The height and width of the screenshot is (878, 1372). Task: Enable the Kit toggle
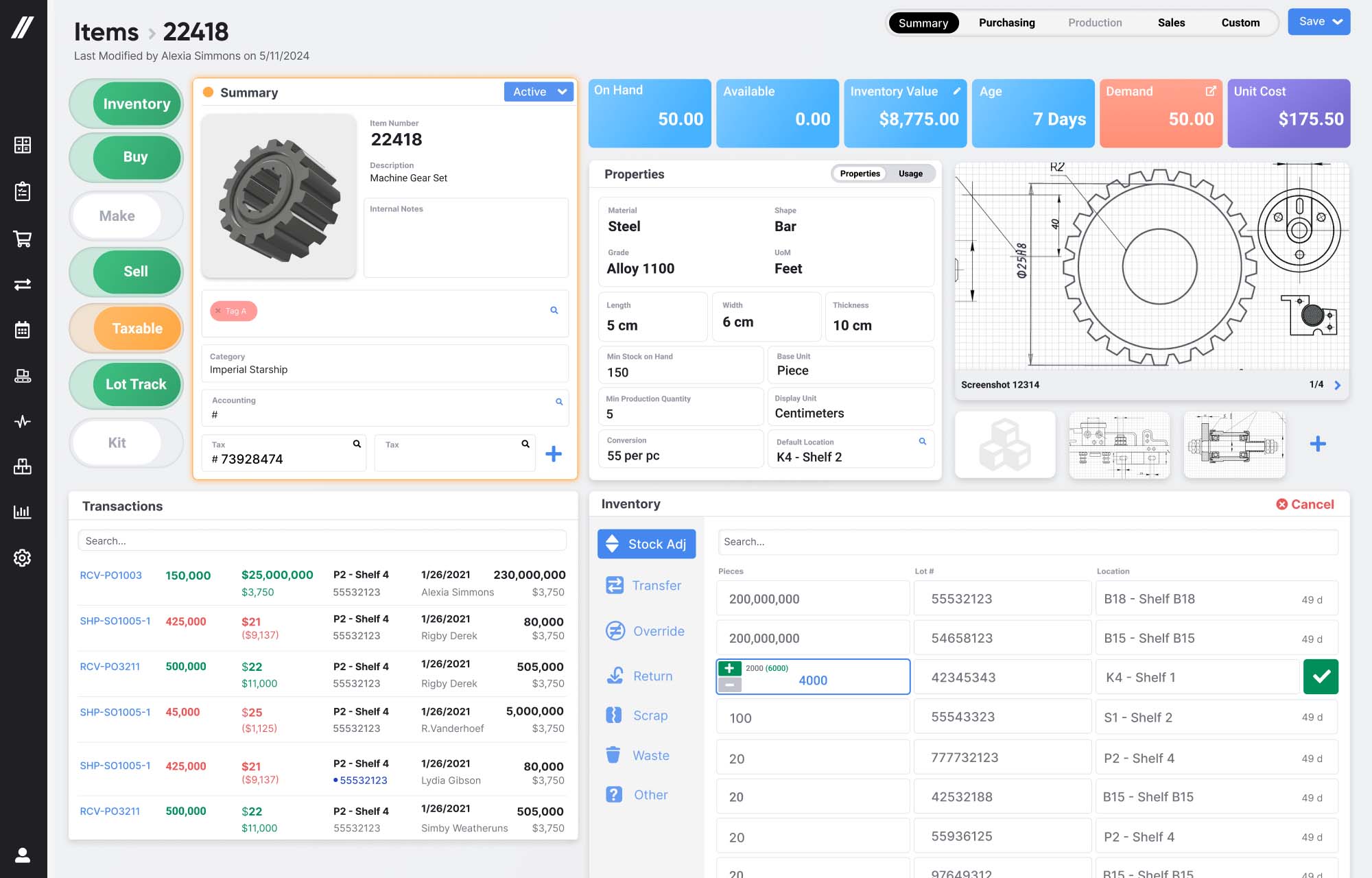point(117,442)
